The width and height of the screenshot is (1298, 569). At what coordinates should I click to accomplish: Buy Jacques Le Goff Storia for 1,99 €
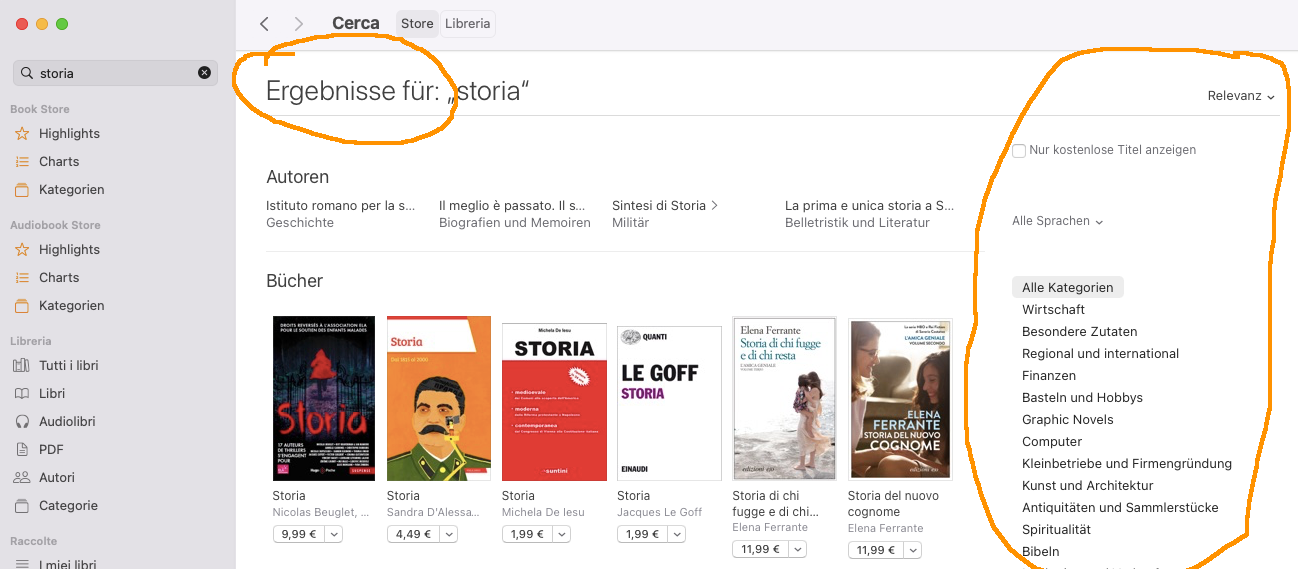(x=644, y=534)
